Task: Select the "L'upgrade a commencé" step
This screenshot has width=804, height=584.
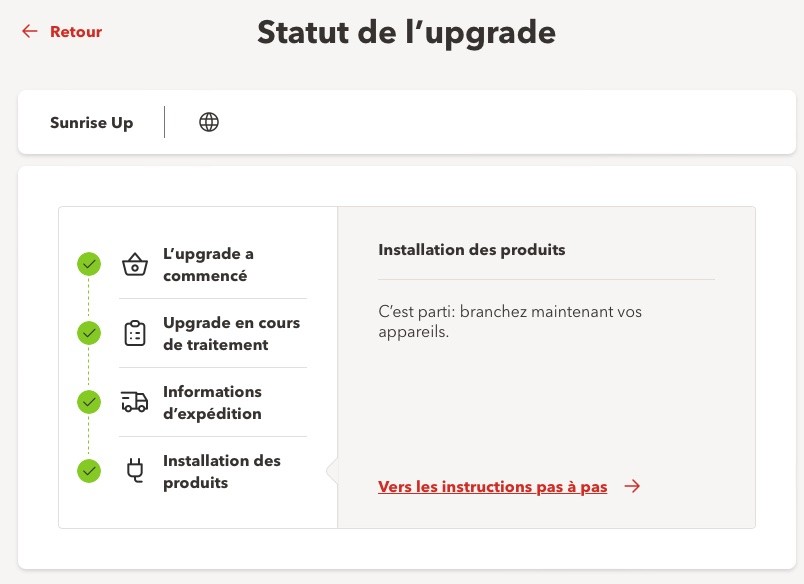Action: pos(208,265)
